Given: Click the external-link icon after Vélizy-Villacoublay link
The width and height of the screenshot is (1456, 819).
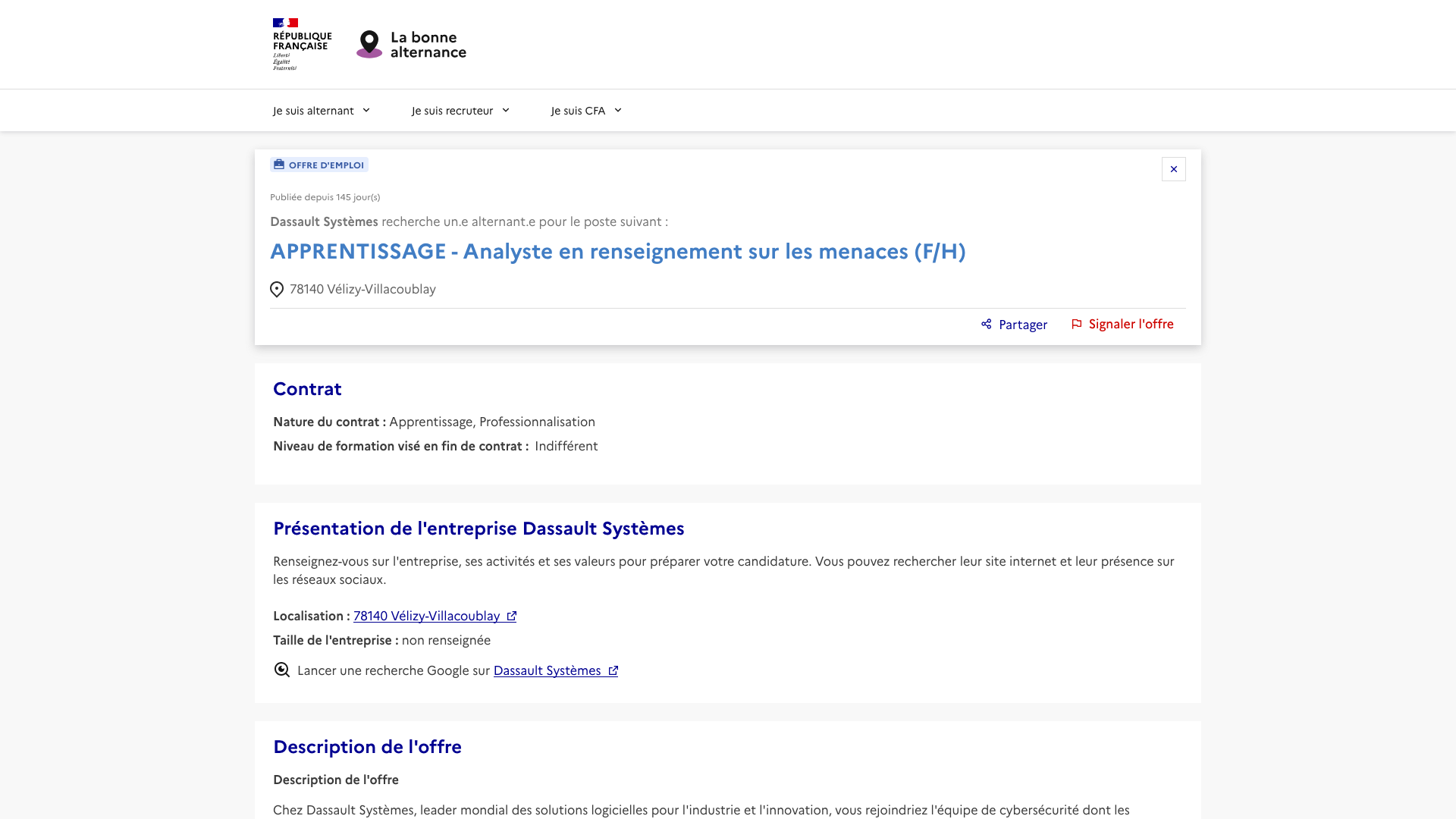Looking at the screenshot, I should click(x=512, y=616).
